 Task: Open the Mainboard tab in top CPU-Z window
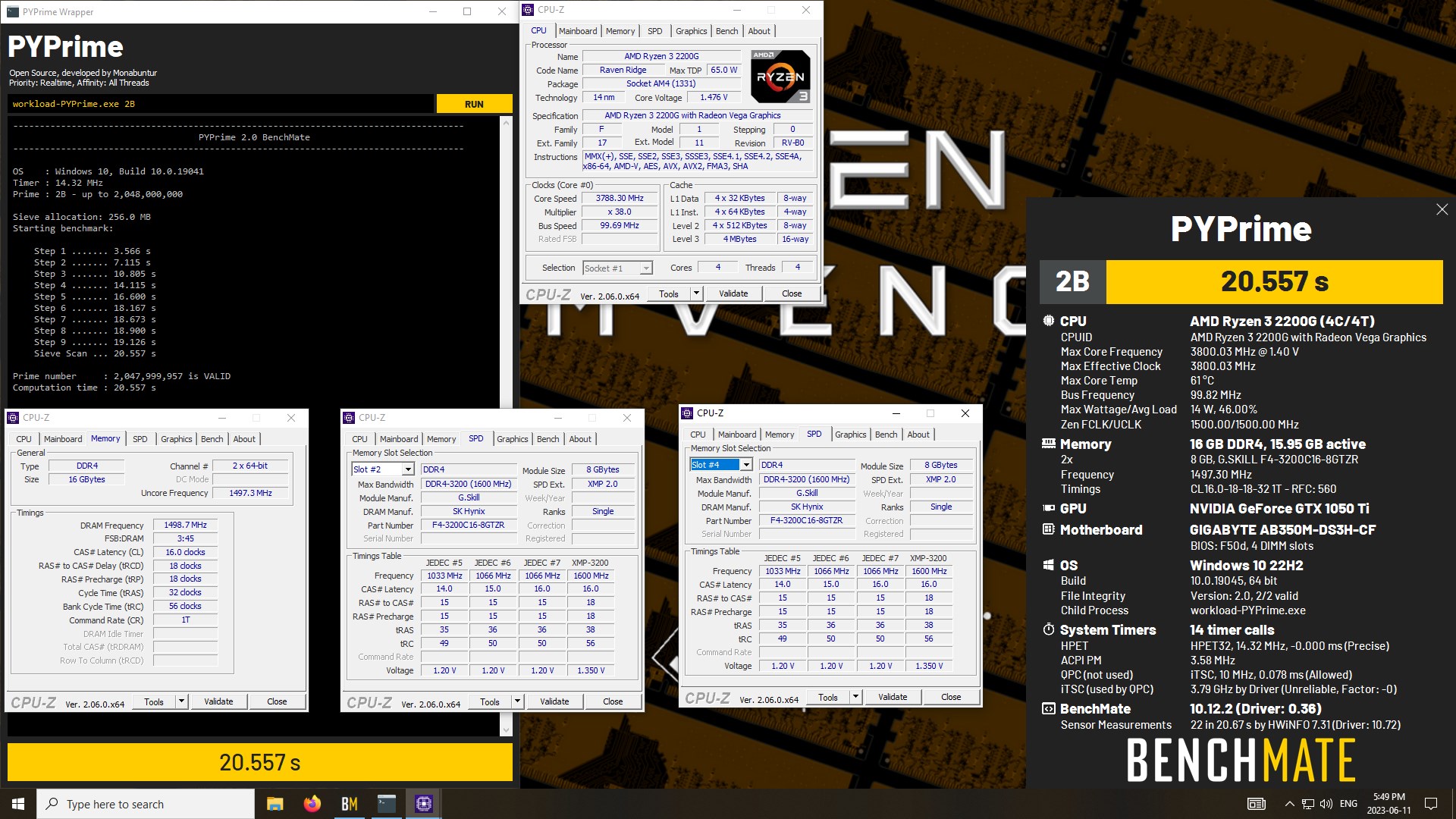[x=578, y=31]
